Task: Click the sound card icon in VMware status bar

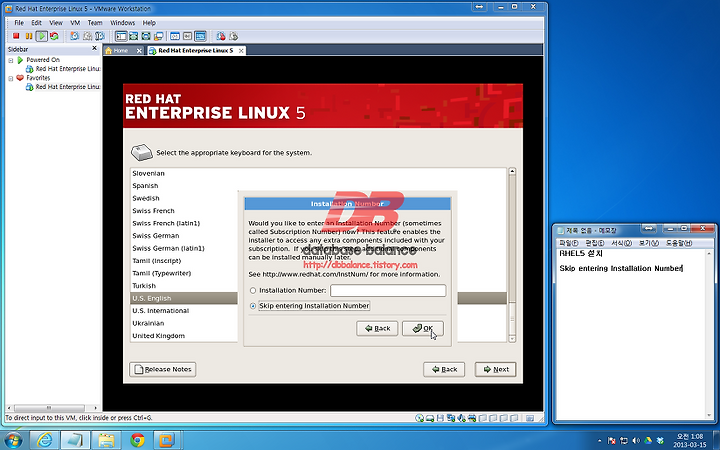Action: pos(461,418)
